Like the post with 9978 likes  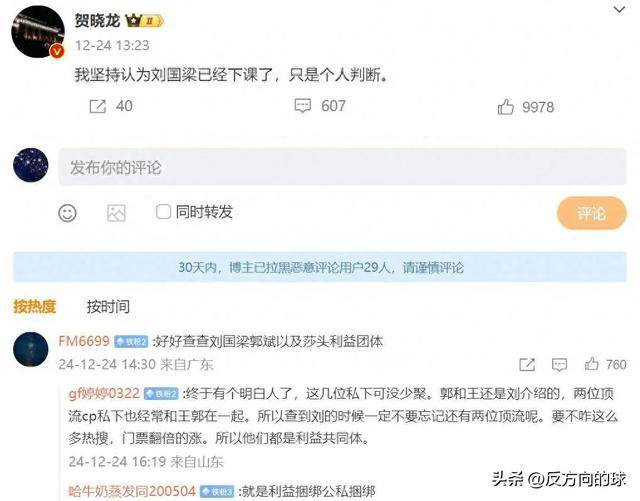[x=505, y=107]
